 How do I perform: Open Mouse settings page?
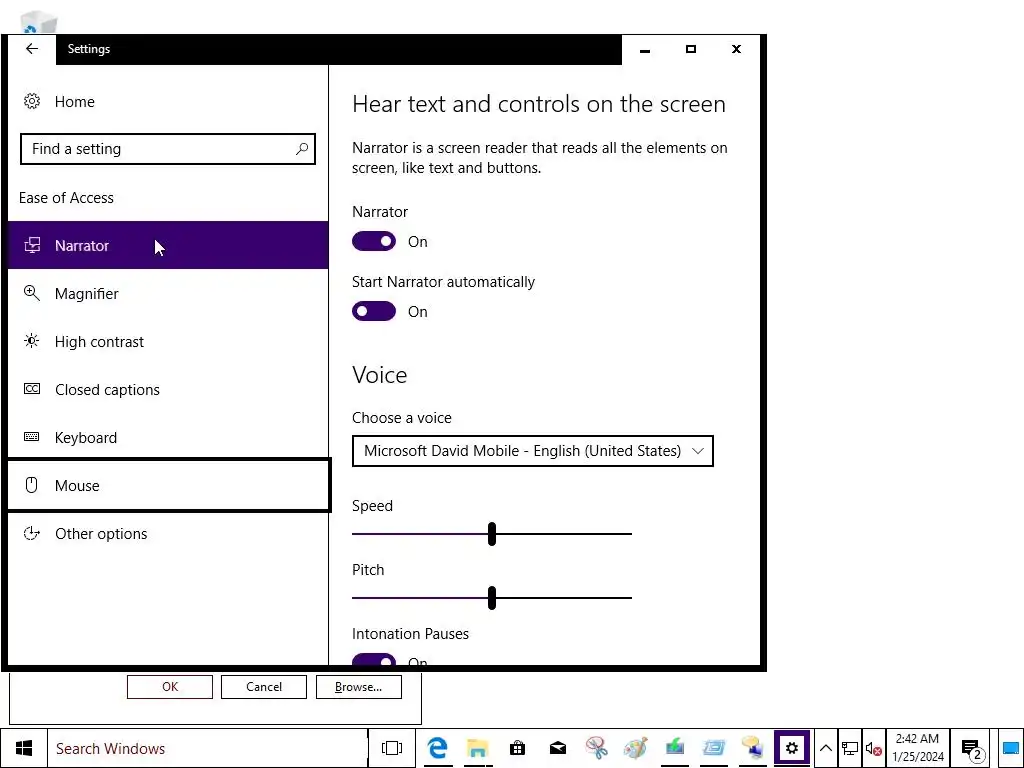coord(168,485)
